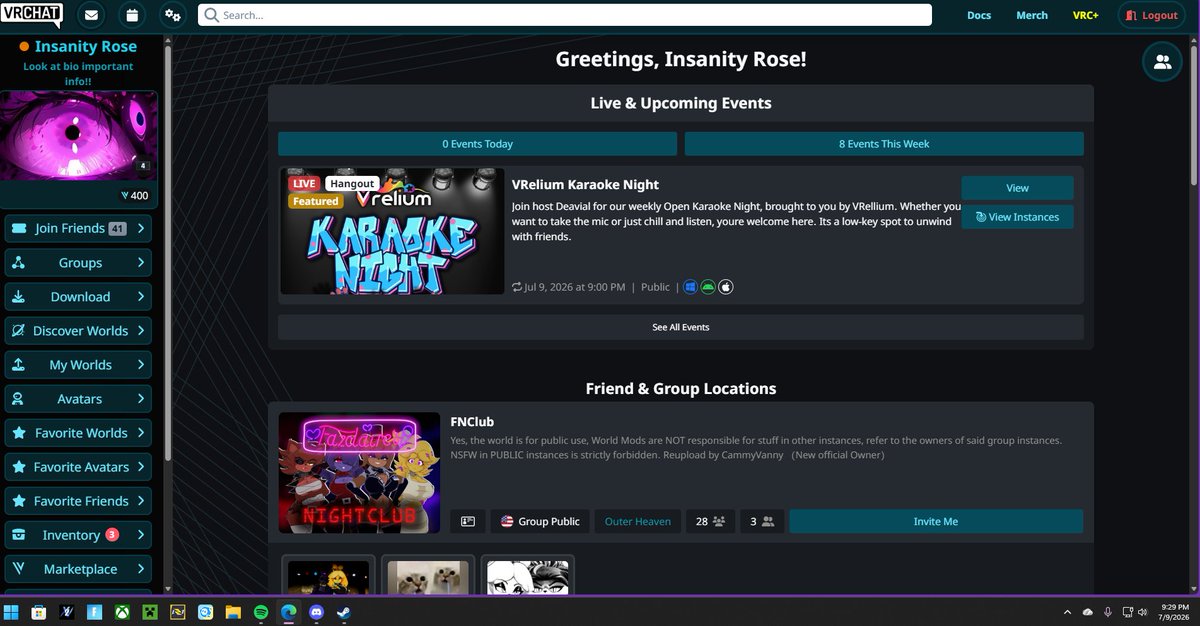The height and width of the screenshot is (626, 1200).
Task: Open Spotify from the taskbar
Action: [x=260, y=612]
